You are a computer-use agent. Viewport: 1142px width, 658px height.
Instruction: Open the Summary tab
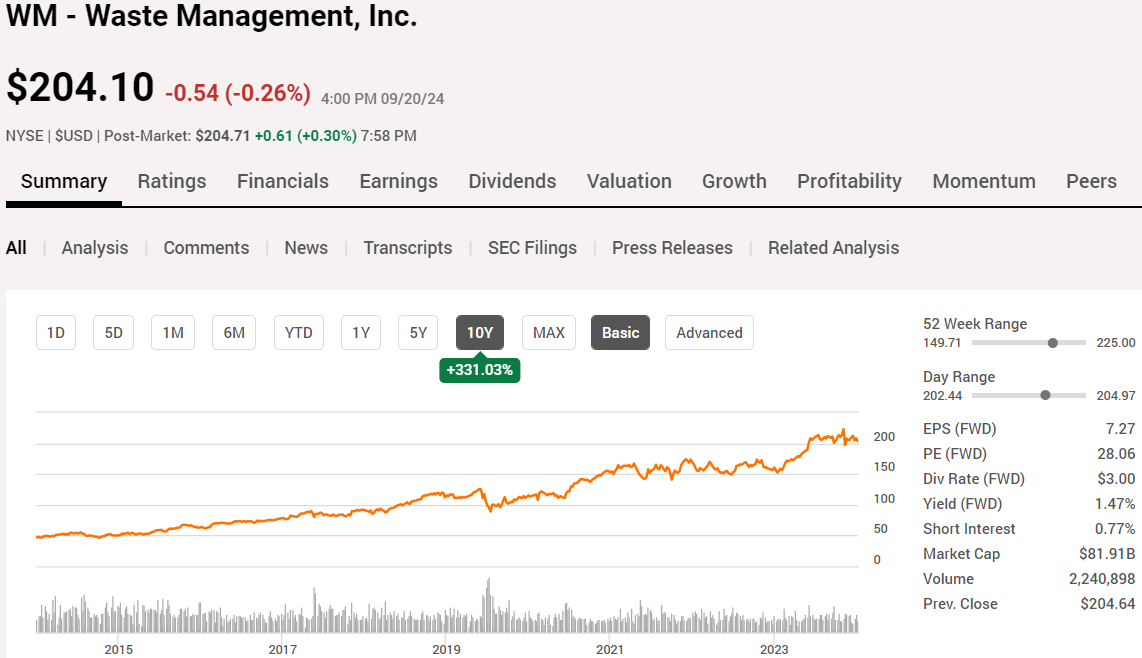coord(63,181)
